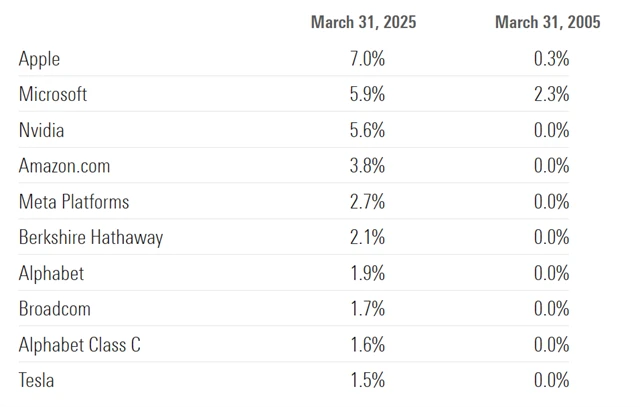Click the March 31, 2025 column header
Image resolution: width=640 pixels, height=407 pixels.
363,22
